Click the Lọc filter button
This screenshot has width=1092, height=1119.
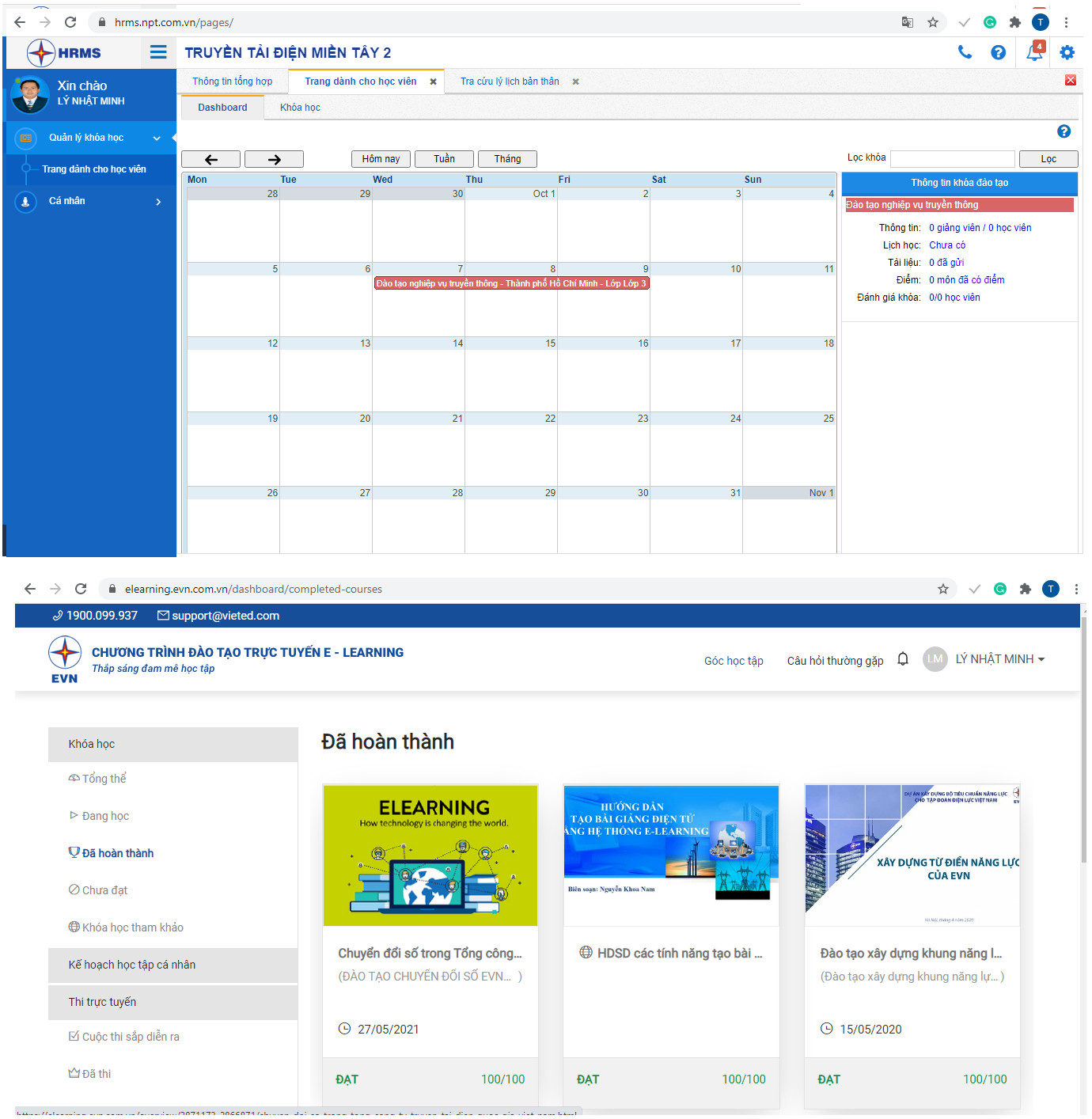coord(1048,159)
